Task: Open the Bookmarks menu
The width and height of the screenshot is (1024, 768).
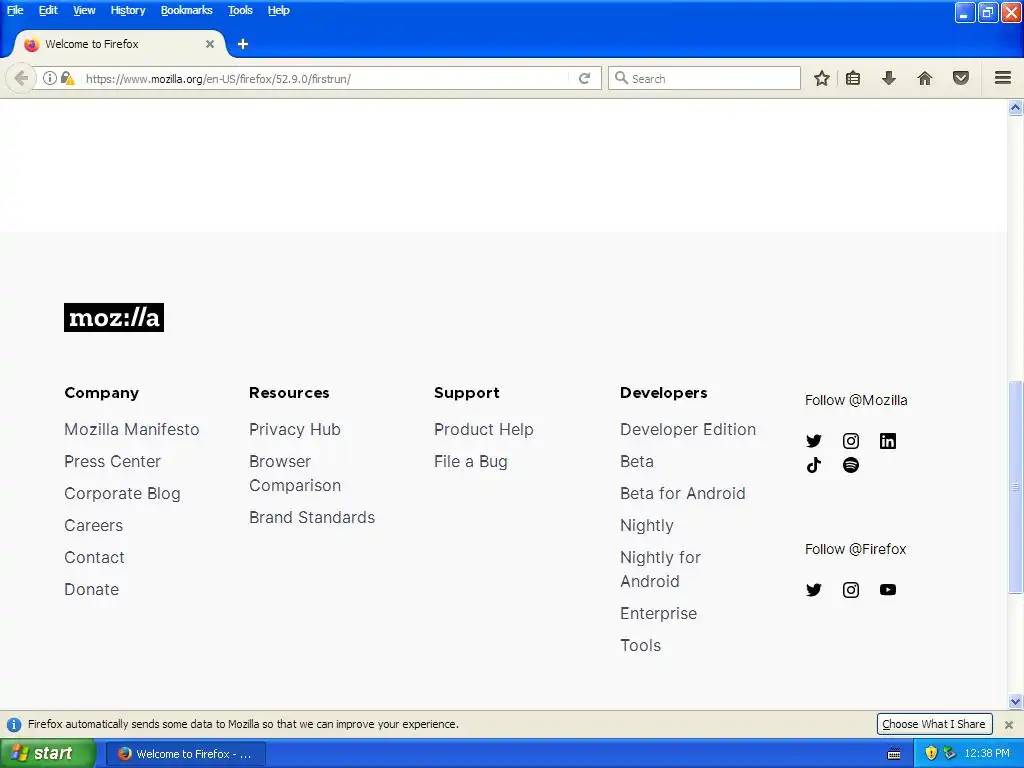Action: pyautogui.click(x=187, y=10)
